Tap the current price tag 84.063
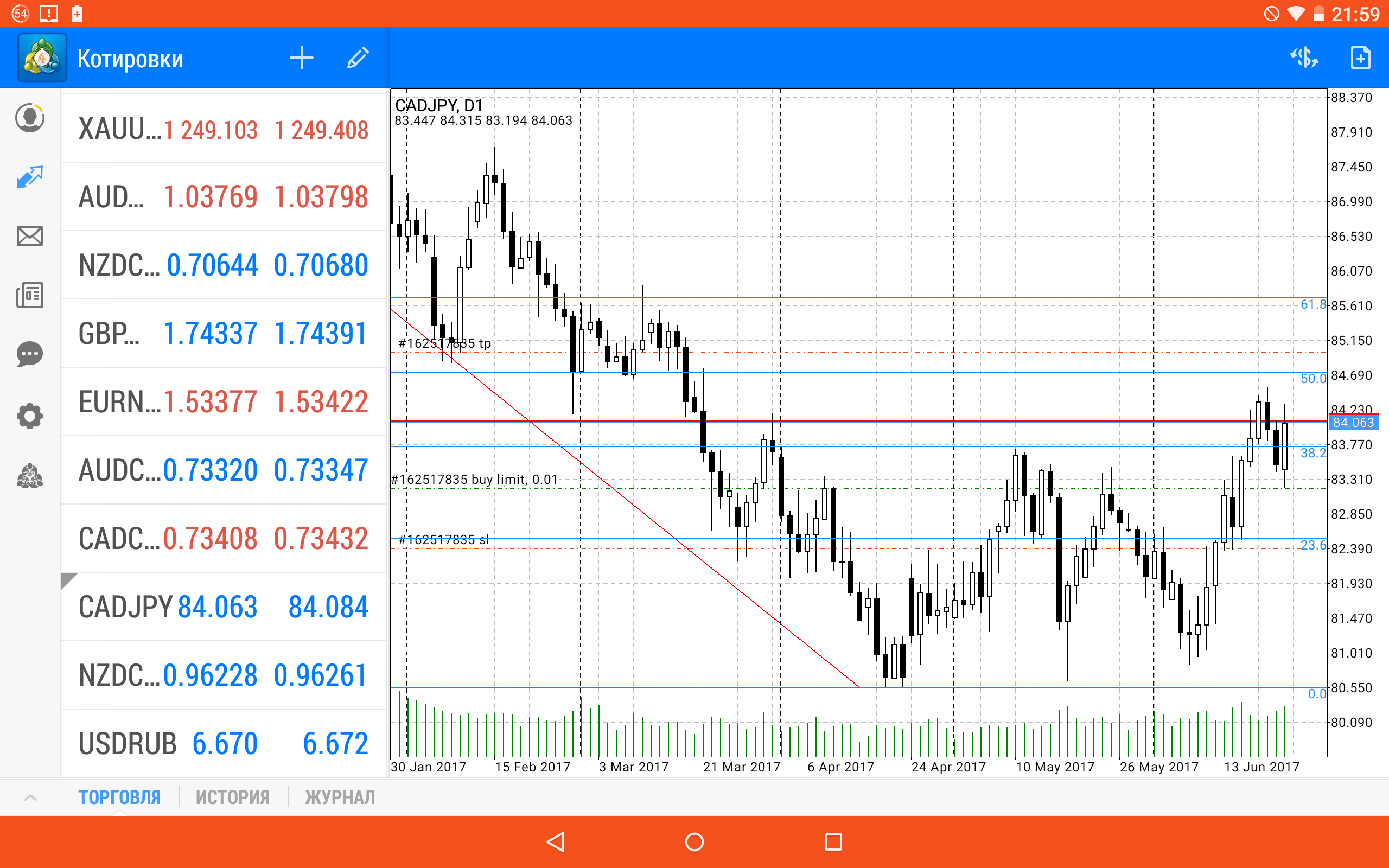Image resolution: width=1389 pixels, height=868 pixels. (x=1353, y=423)
